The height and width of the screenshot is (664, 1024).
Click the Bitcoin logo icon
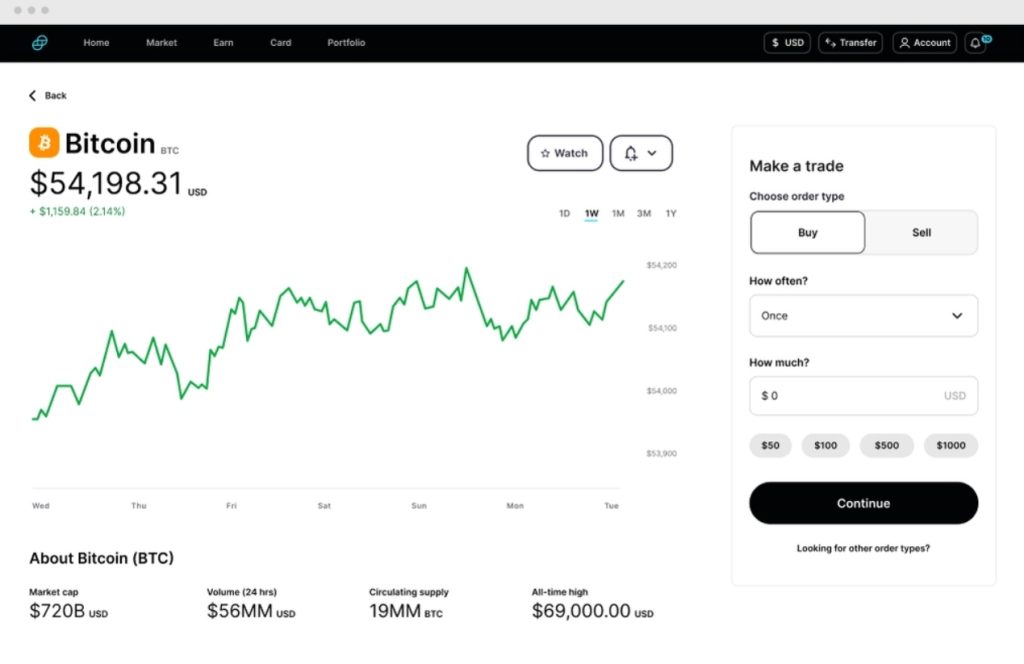pyautogui.click(x=43, y=142)
